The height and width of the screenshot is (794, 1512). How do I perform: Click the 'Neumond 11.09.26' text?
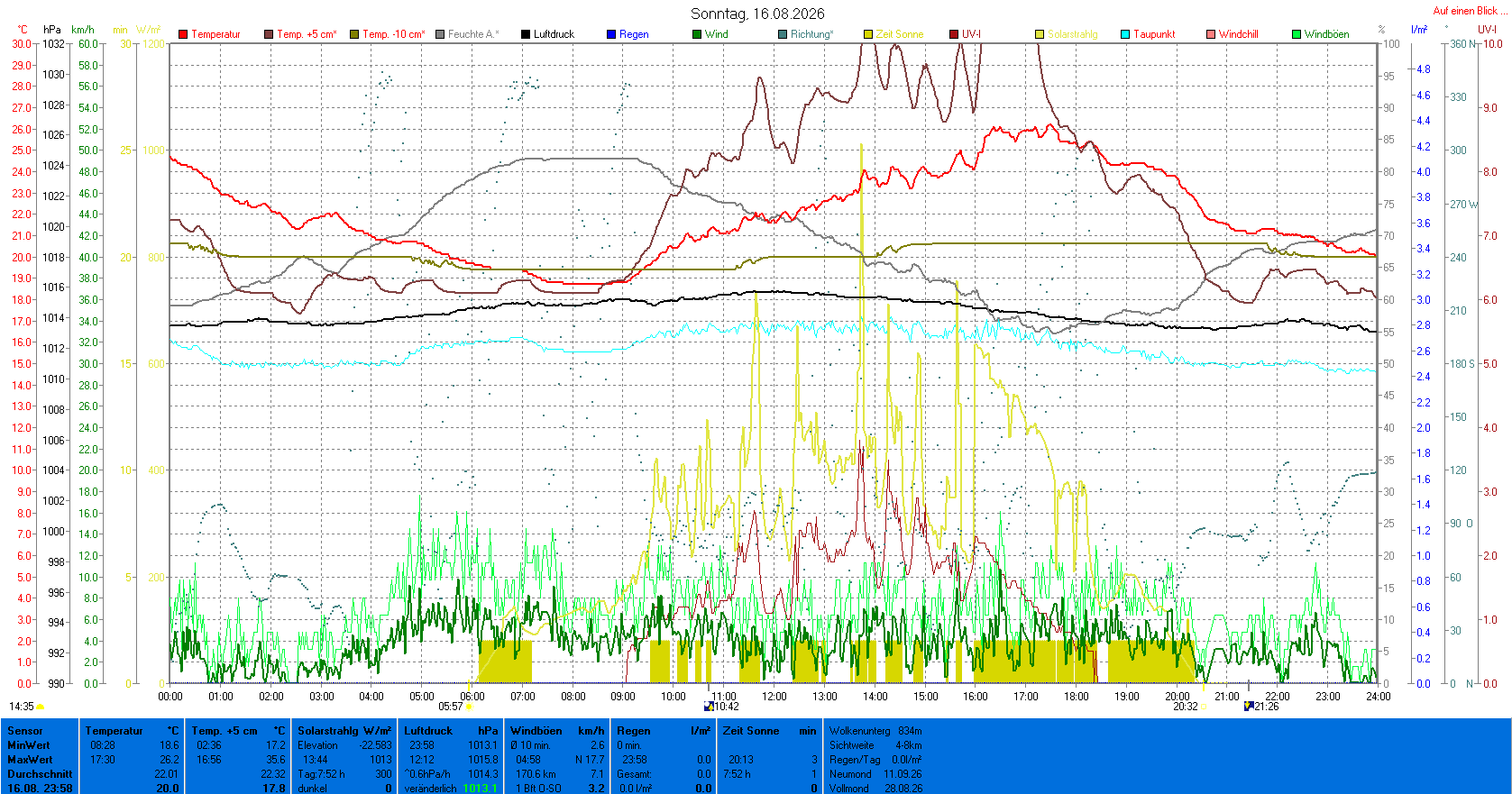875,774
